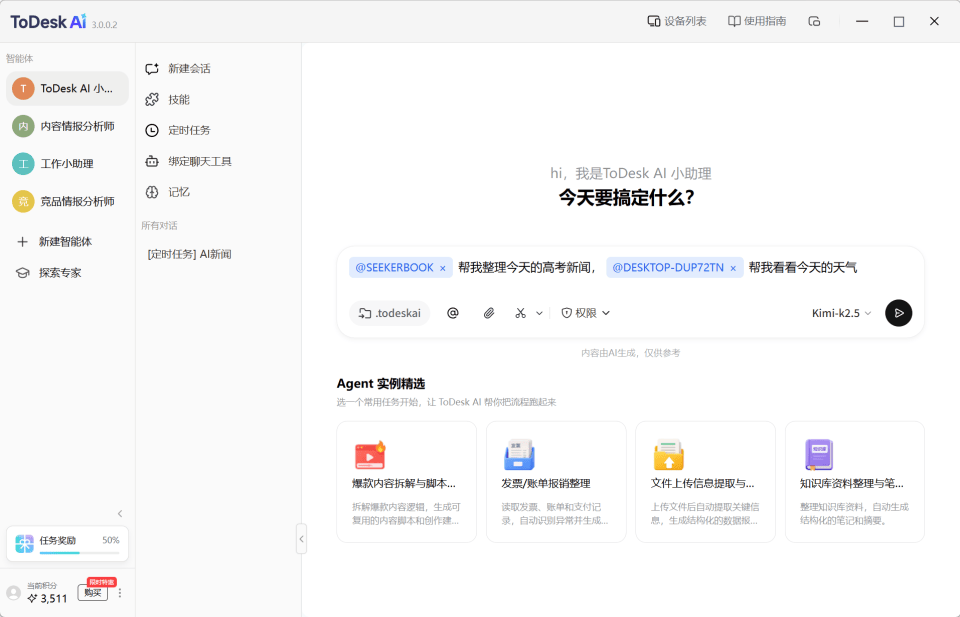960x617 pixels.
Task: Open the 权限 permissions dropdown
Action: point(585,313)
